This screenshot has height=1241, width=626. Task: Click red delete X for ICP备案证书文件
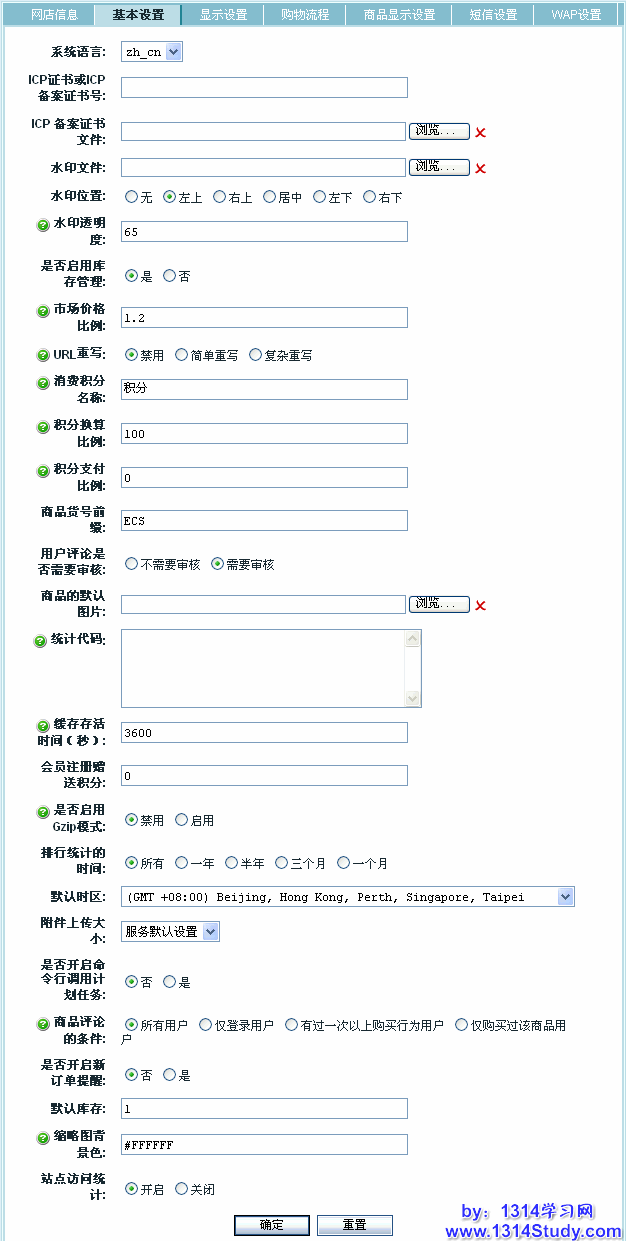pos(480,133)
